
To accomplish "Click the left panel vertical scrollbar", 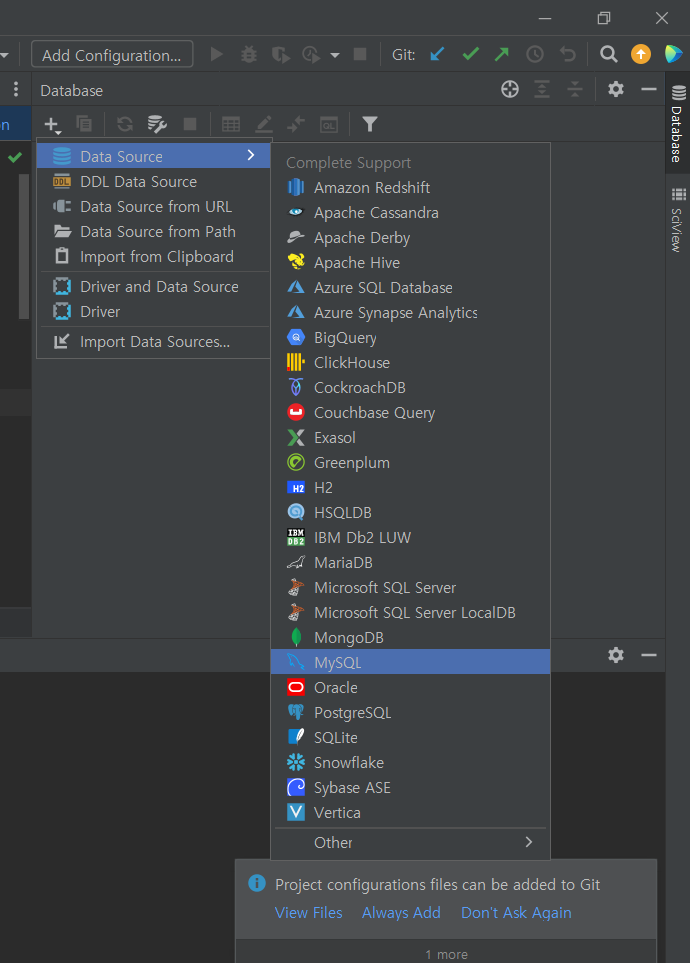I will tap(24, 246).
